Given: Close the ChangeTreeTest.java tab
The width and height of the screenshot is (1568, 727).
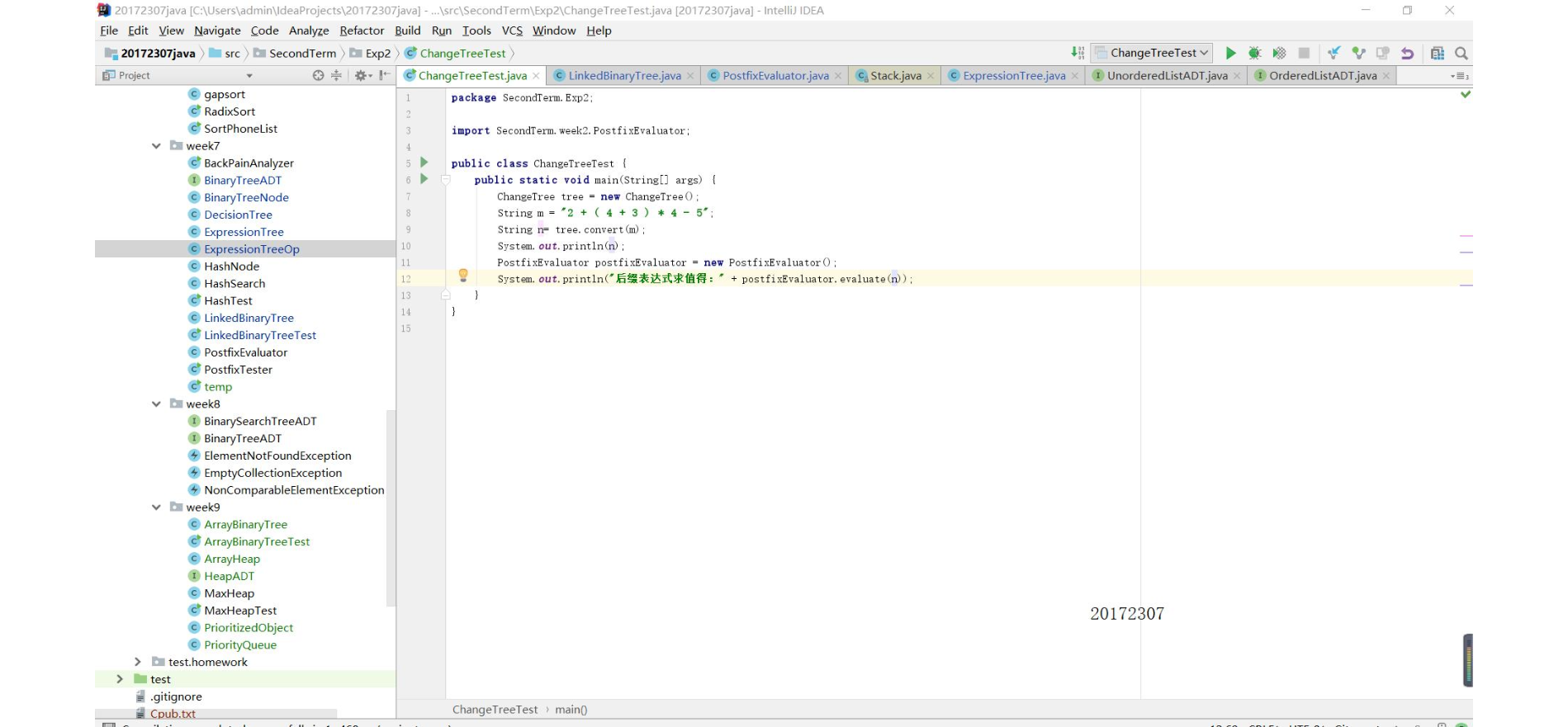Looking at the screenshot, I should [536, 76].
